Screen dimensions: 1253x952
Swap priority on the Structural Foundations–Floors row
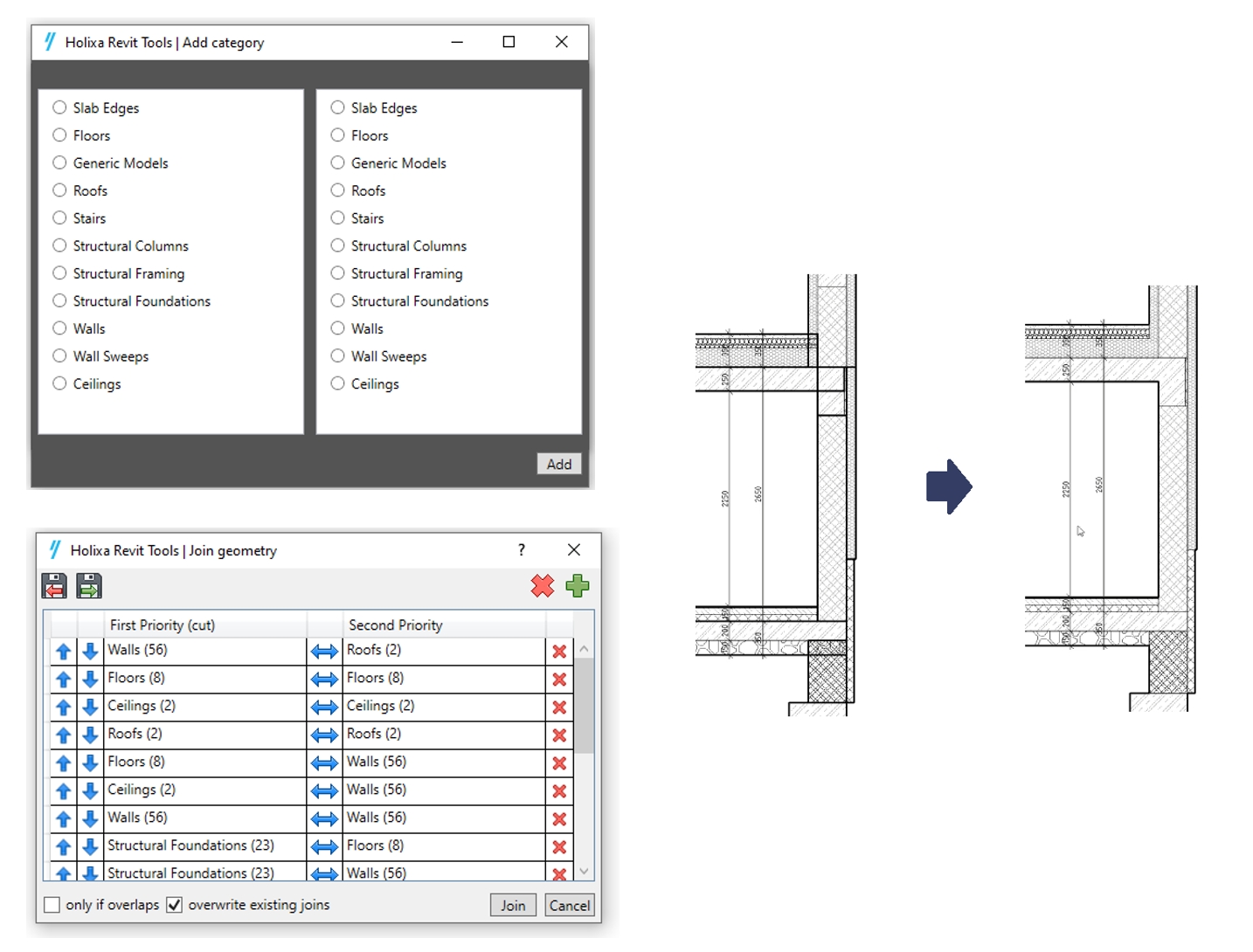pos(324,847)
